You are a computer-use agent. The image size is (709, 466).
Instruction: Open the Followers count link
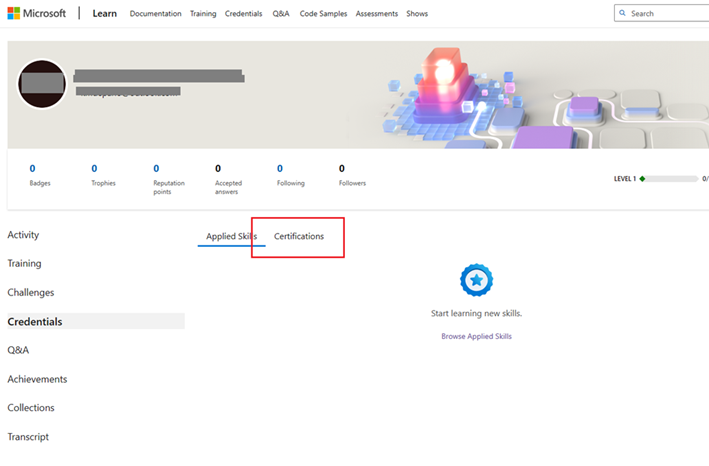click(342, 169)
